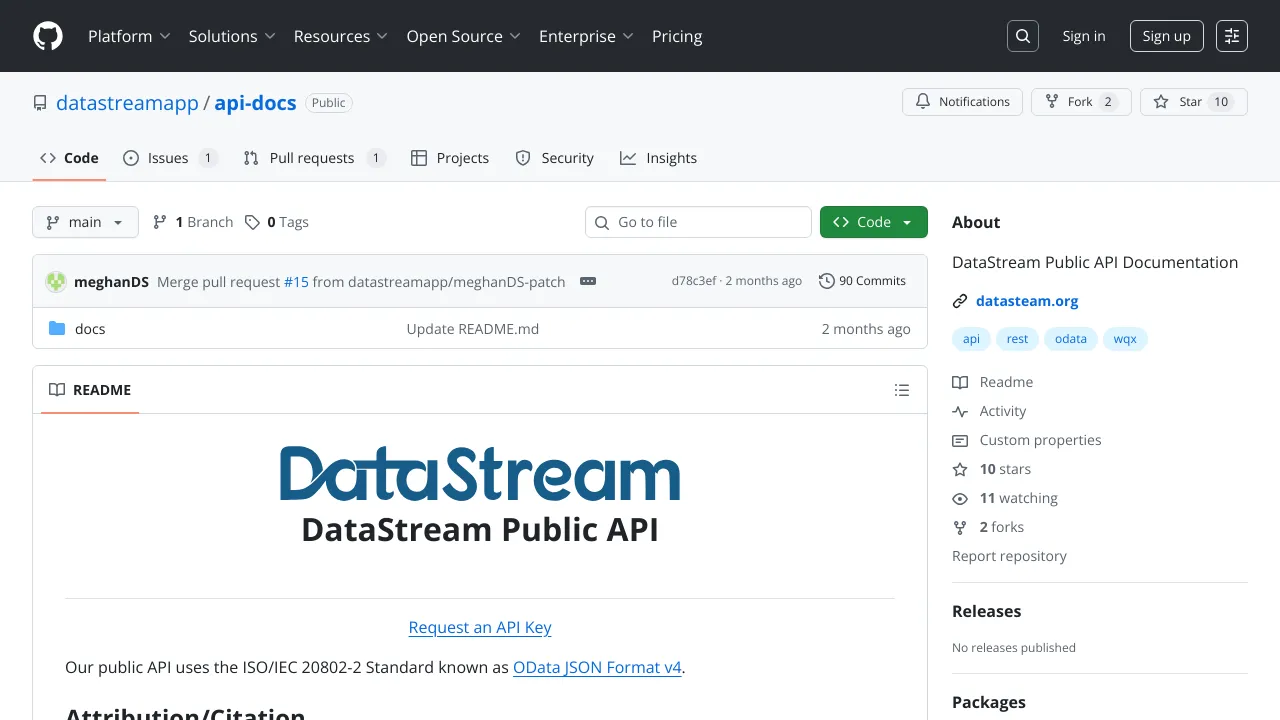Click the Request an API Key link
The image size is (1280, 720).
tap(480, 627)
